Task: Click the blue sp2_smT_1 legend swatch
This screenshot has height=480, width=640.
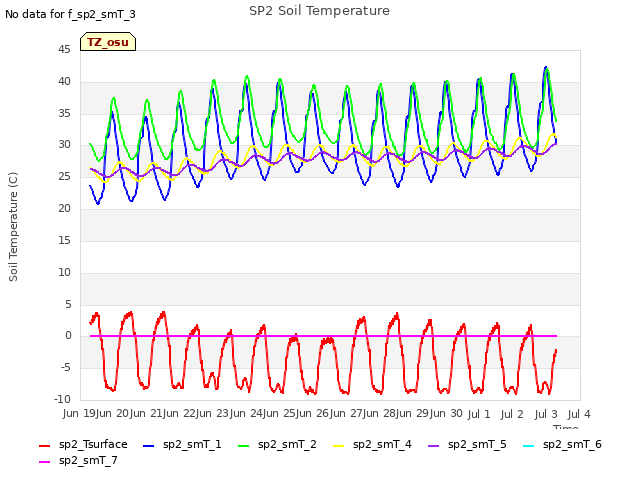Action: (x=149, y=446)
